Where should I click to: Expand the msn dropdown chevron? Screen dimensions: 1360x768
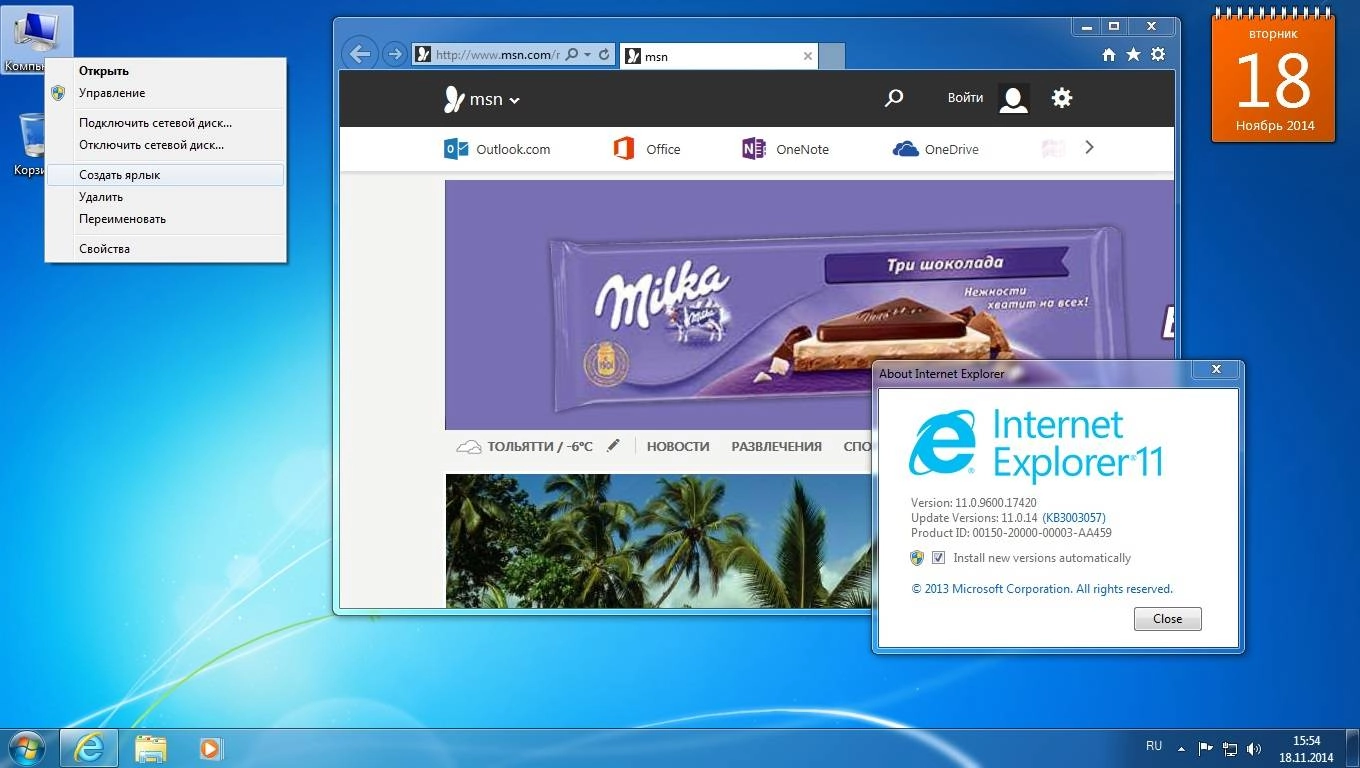point(515,100)
